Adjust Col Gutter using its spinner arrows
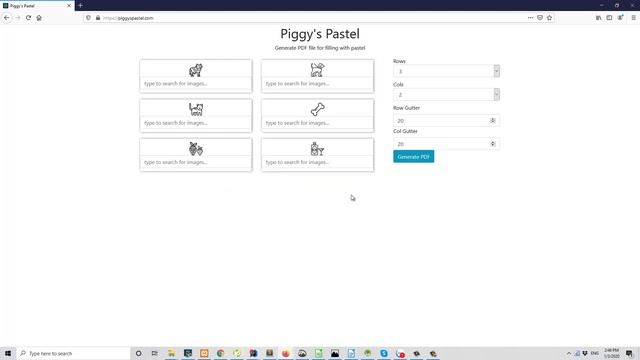 tap(493, 144)
